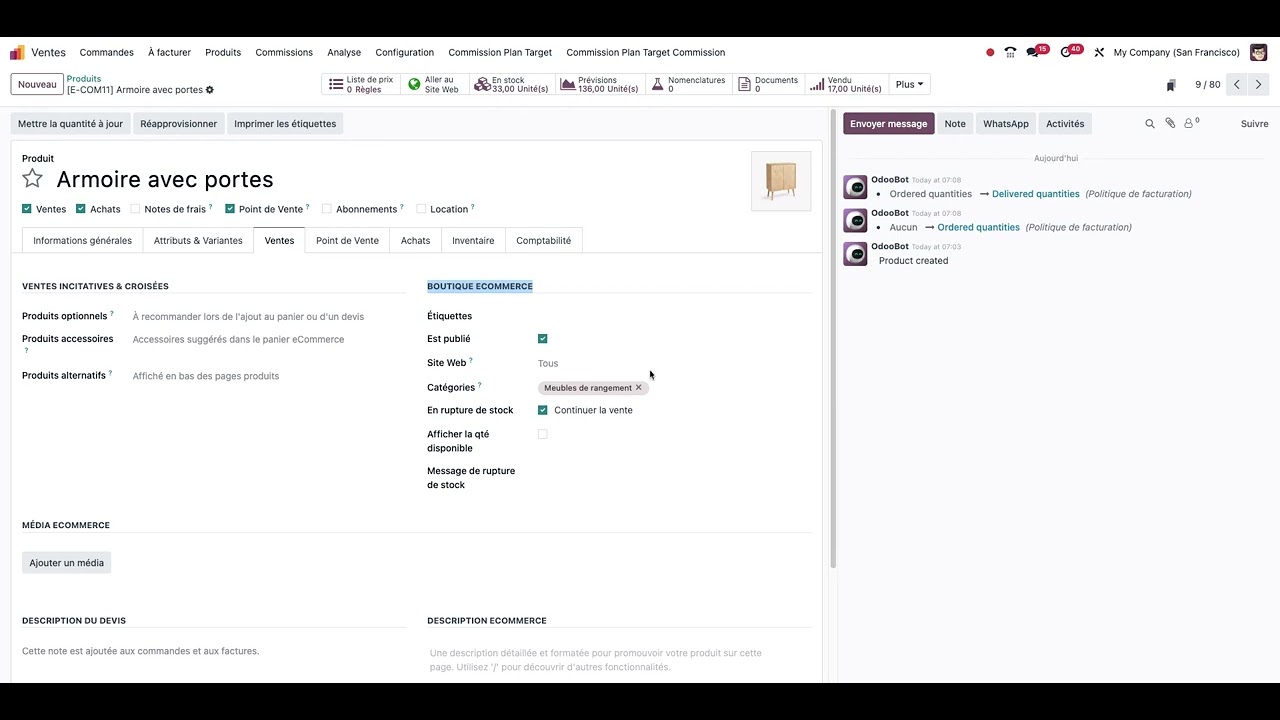
Task: Open the My Company (San Francisco) switcher
Action: click(x=1176, y=52)
